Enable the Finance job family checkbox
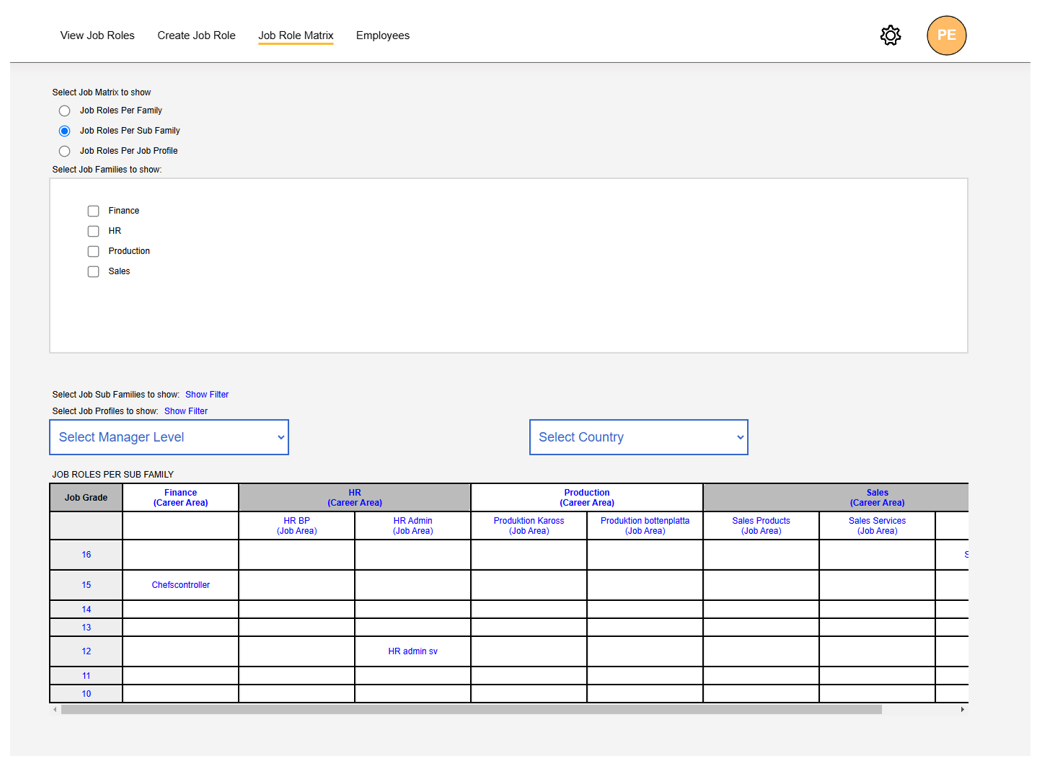Image resolution: width=1040 pixels, height=766 pixels. click(x=93, y=211)
